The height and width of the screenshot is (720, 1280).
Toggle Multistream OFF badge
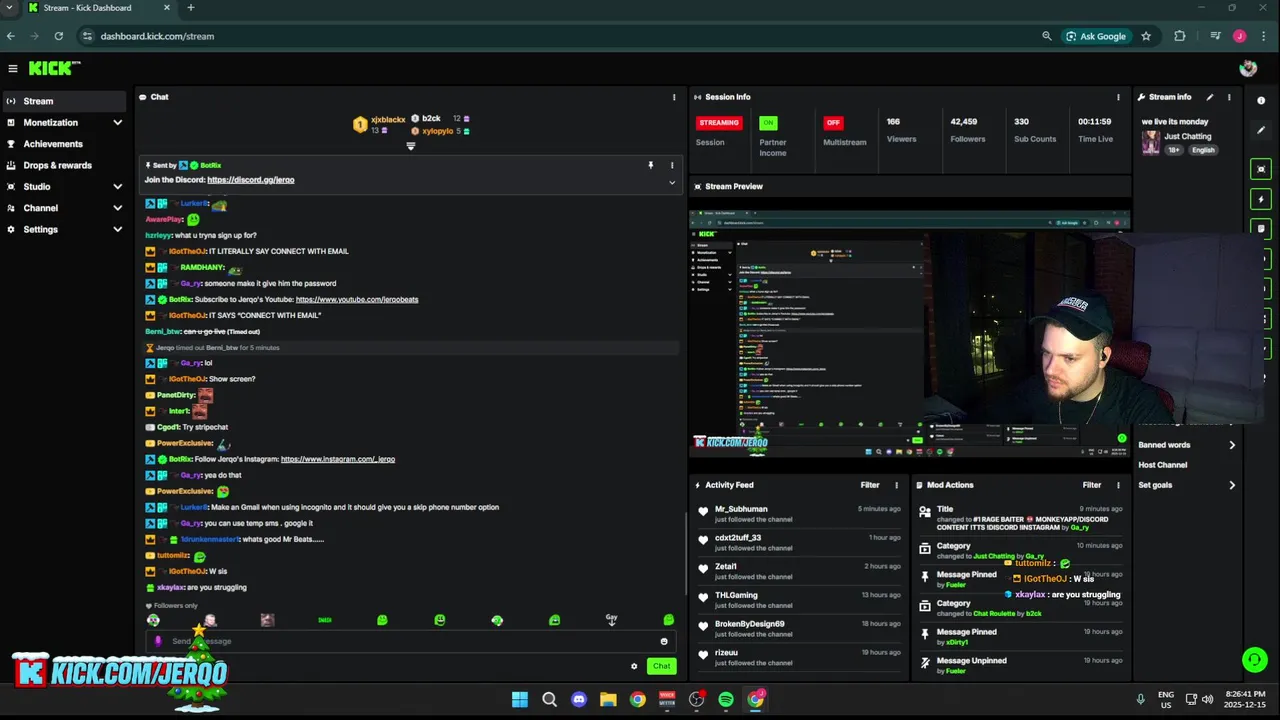(833, 123)
